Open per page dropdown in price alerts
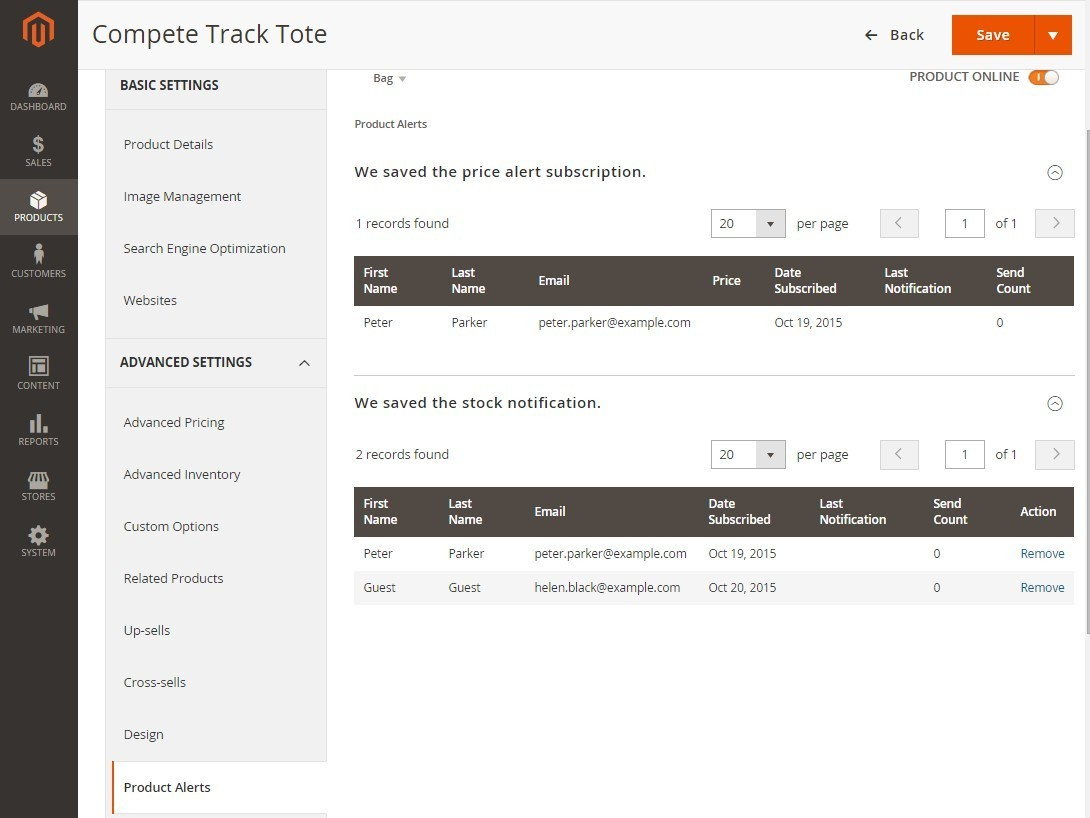The image size is (1090, 818). coord(769,224)
